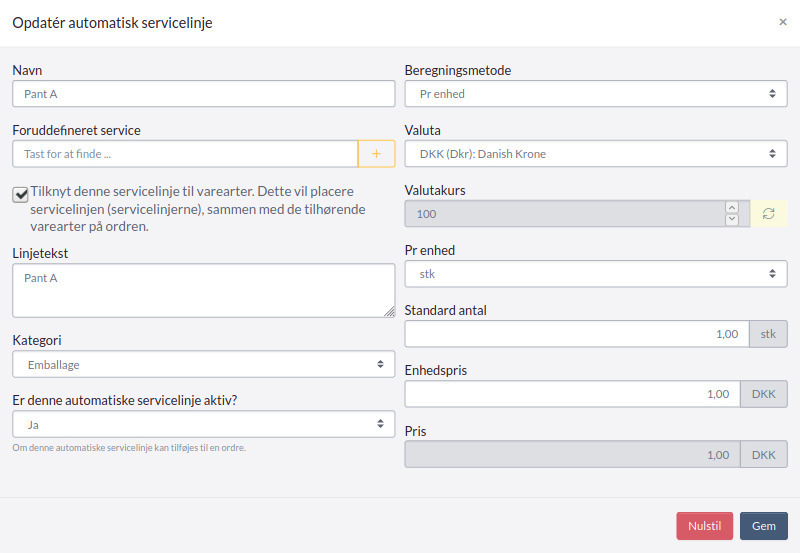Image resolution: width=800 pixels, height=553 pixels.
Task: Open the Valuta currency dropdown
Action: coord(596,154)
